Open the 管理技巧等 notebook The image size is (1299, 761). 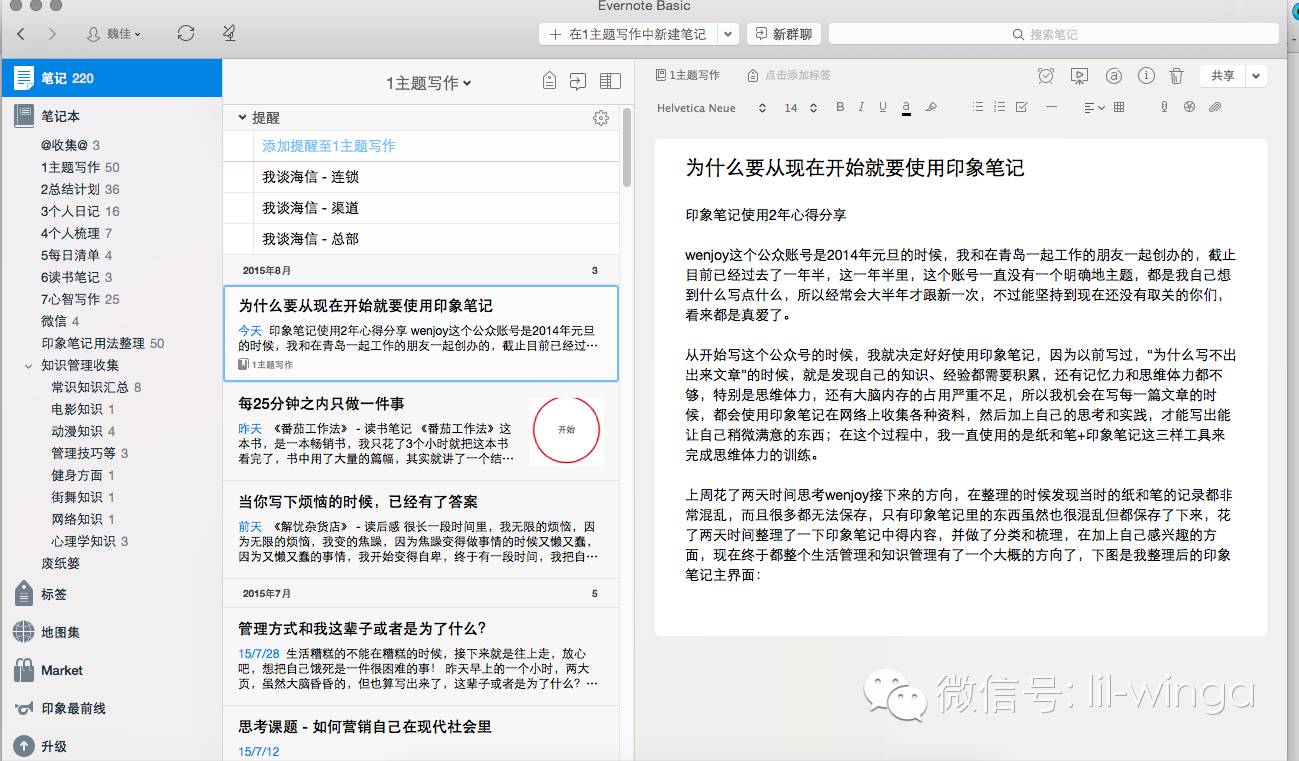[x=90, y=453]
